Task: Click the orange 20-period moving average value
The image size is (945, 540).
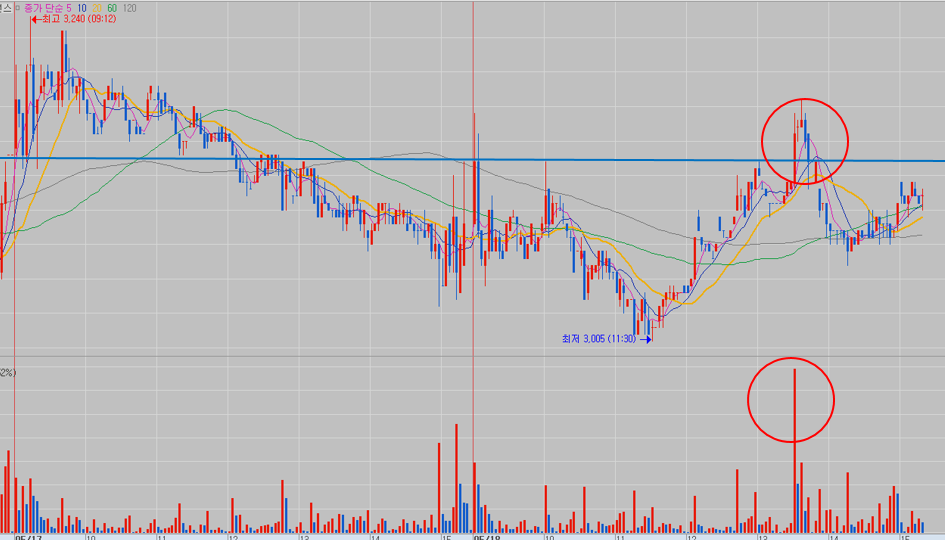Action: coord(96,8)
